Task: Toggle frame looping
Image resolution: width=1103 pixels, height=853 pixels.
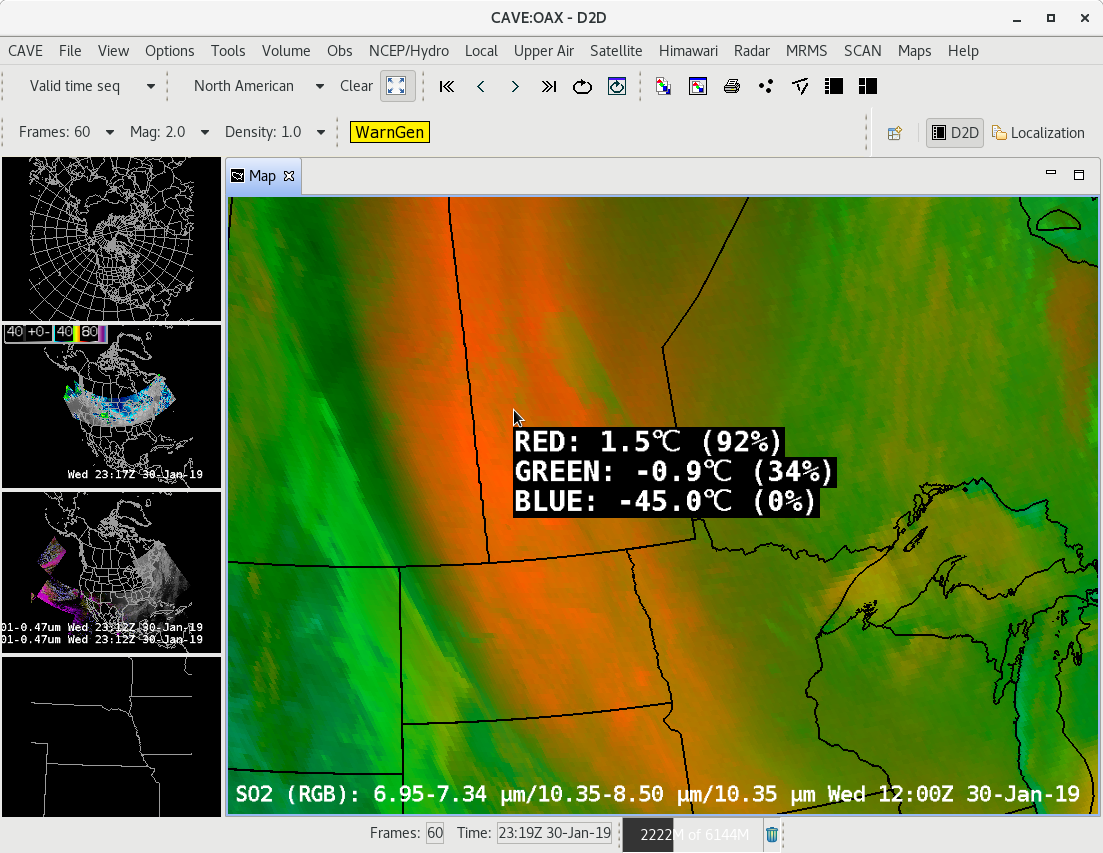Action: (582, 87)
